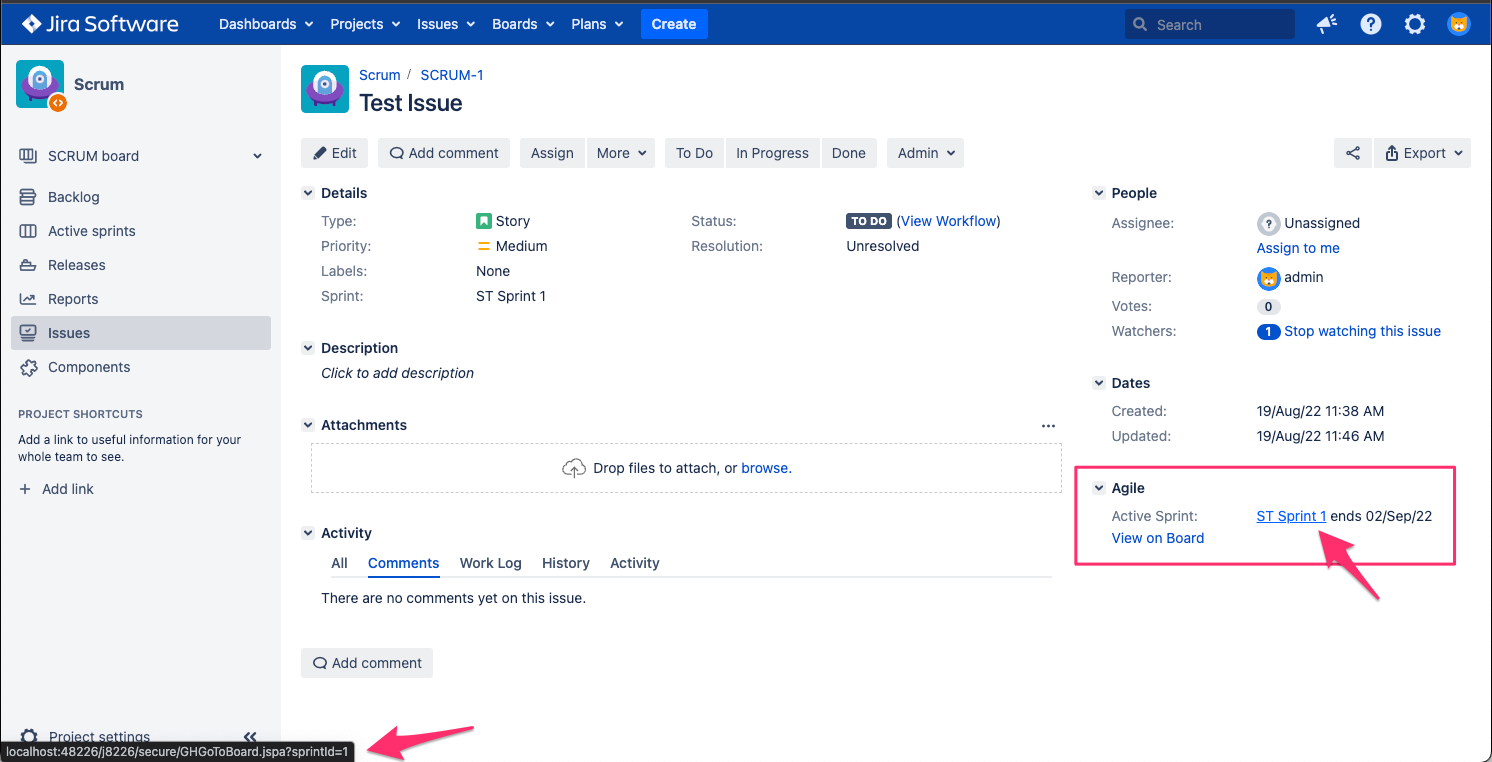Image resolution: width=1492 pixels, height=762 pixels.
Task: Collapse the Description section
Action: click(308, 348)
